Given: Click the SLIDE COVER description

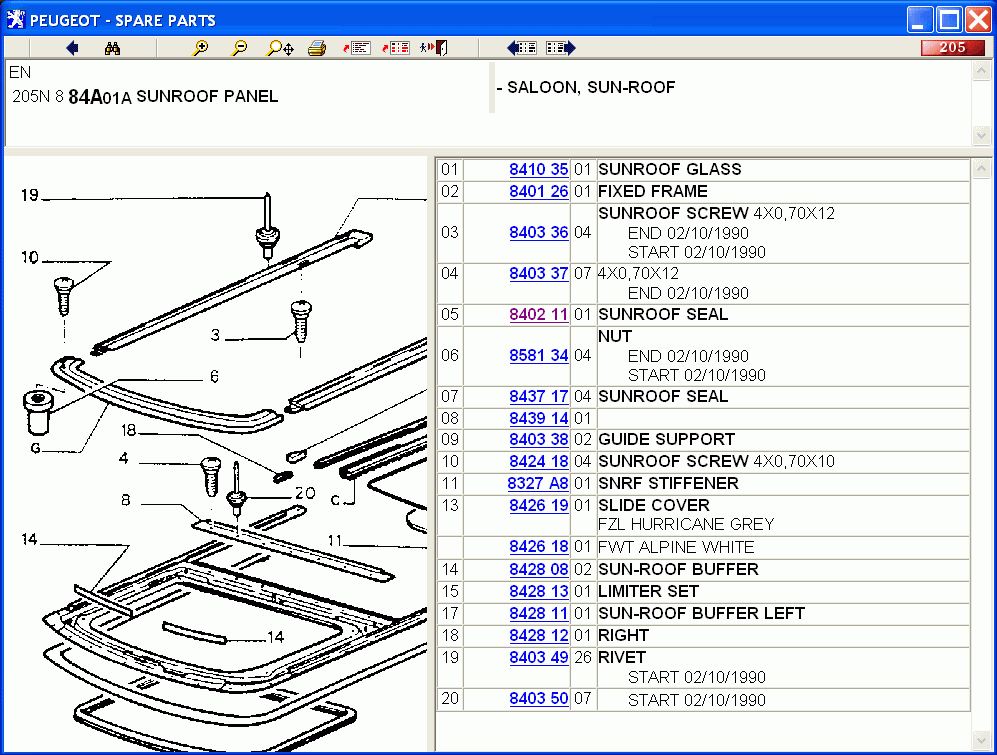Looking at the screenshot, I should point(654,506).
